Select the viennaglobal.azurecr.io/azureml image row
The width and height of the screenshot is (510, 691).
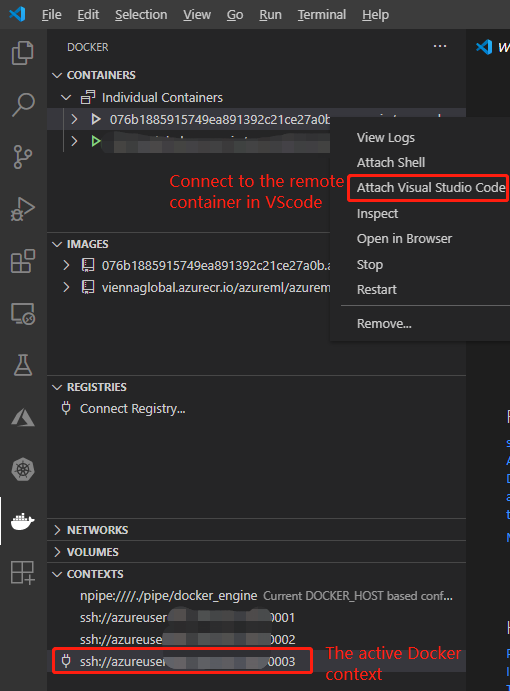pyautogui.click(x=189, y=287)
